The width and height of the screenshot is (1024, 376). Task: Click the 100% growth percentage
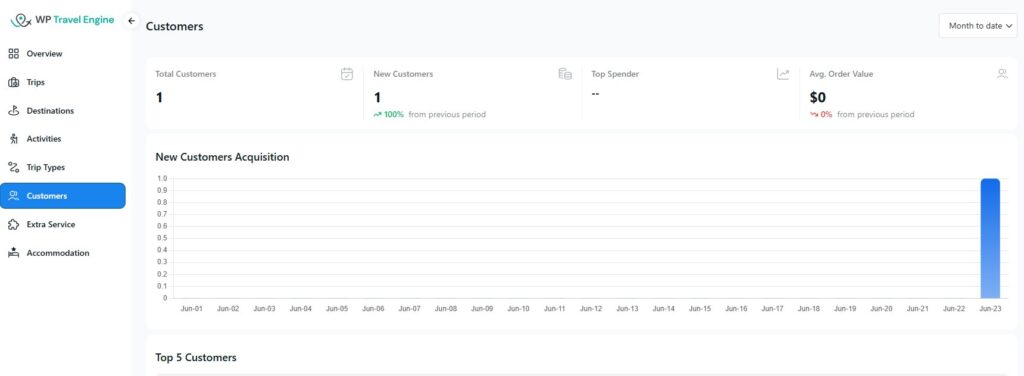tap(394, 115)
